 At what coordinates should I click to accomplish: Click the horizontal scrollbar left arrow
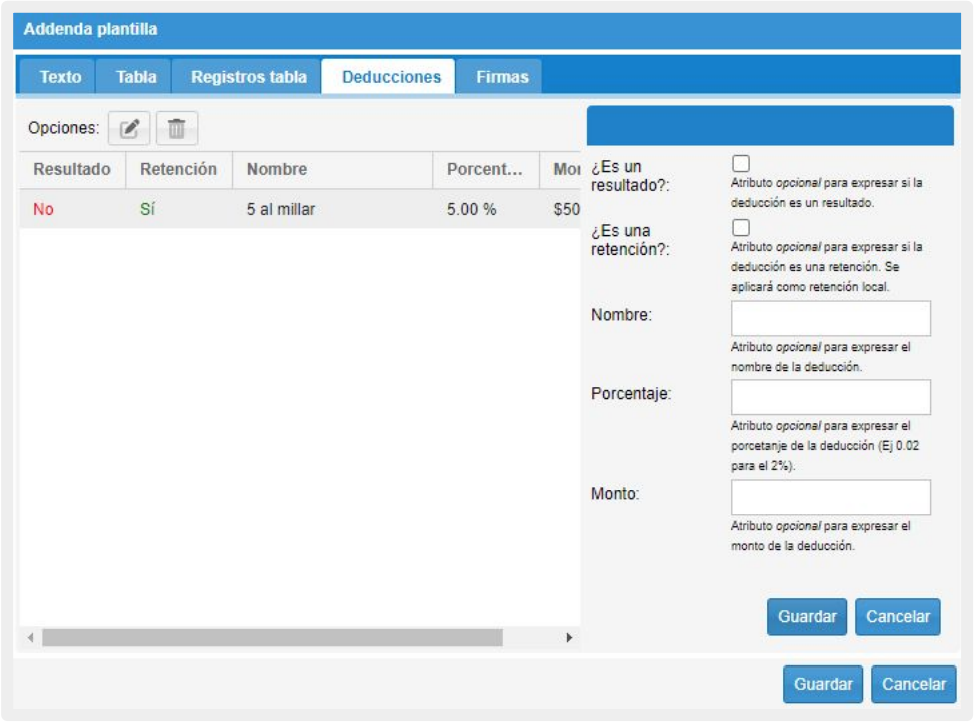(x=31, y=638)
